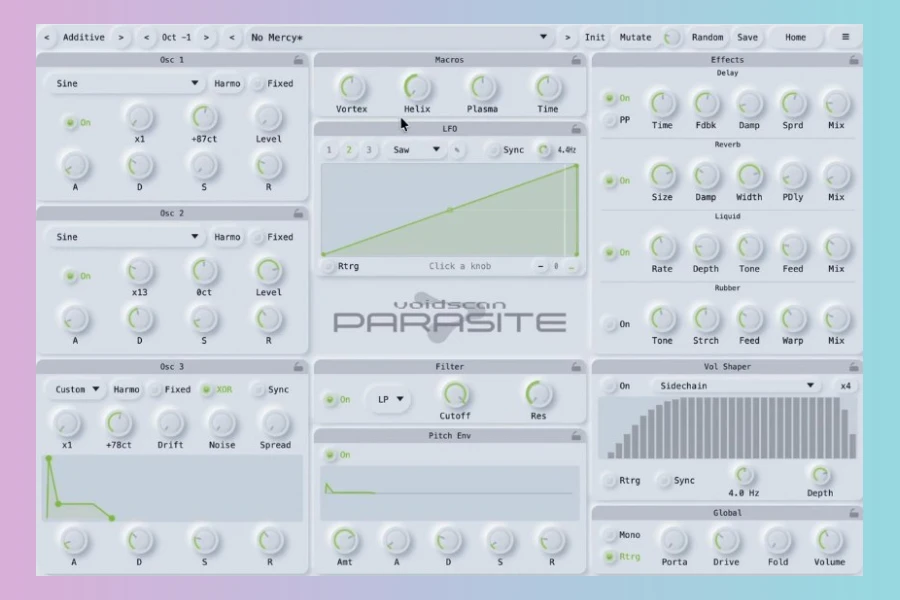Click the Filter Res knob

(x=538, y=394)
